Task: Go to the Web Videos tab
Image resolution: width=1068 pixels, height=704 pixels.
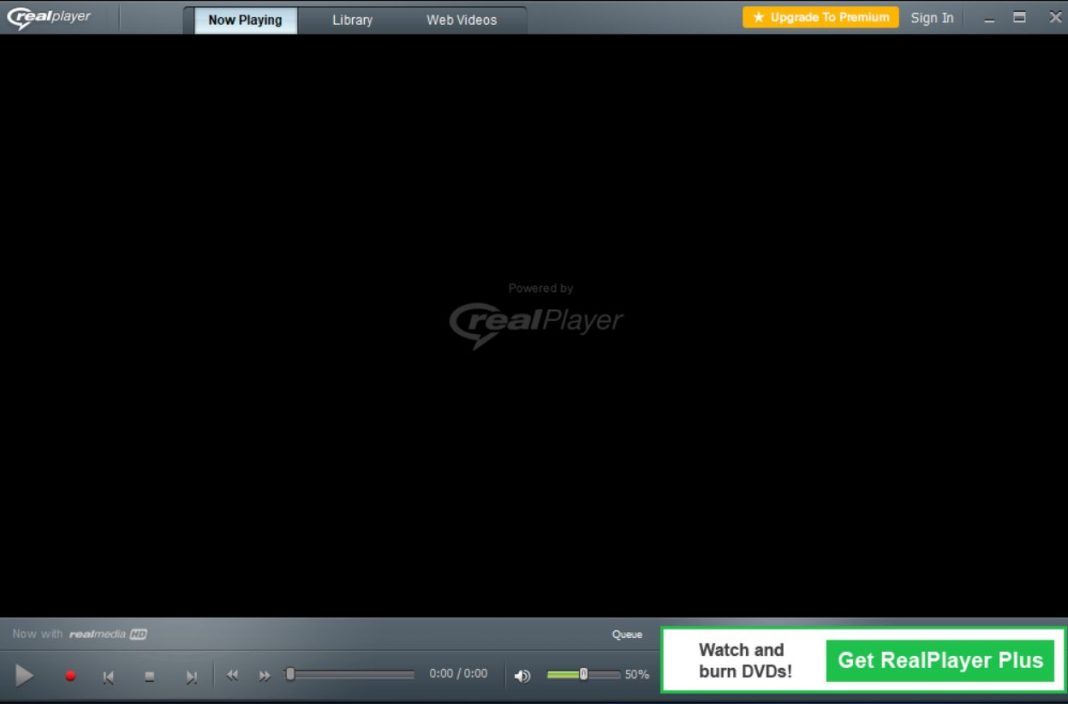Action: click(461, 20)
